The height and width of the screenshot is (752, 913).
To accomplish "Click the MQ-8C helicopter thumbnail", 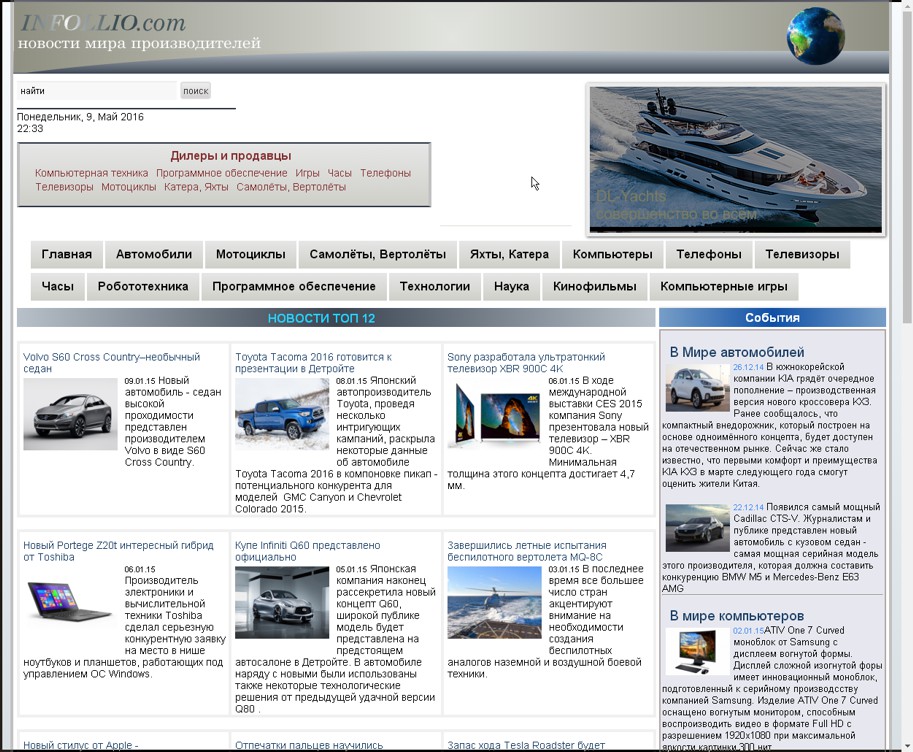I will (494, 602).
